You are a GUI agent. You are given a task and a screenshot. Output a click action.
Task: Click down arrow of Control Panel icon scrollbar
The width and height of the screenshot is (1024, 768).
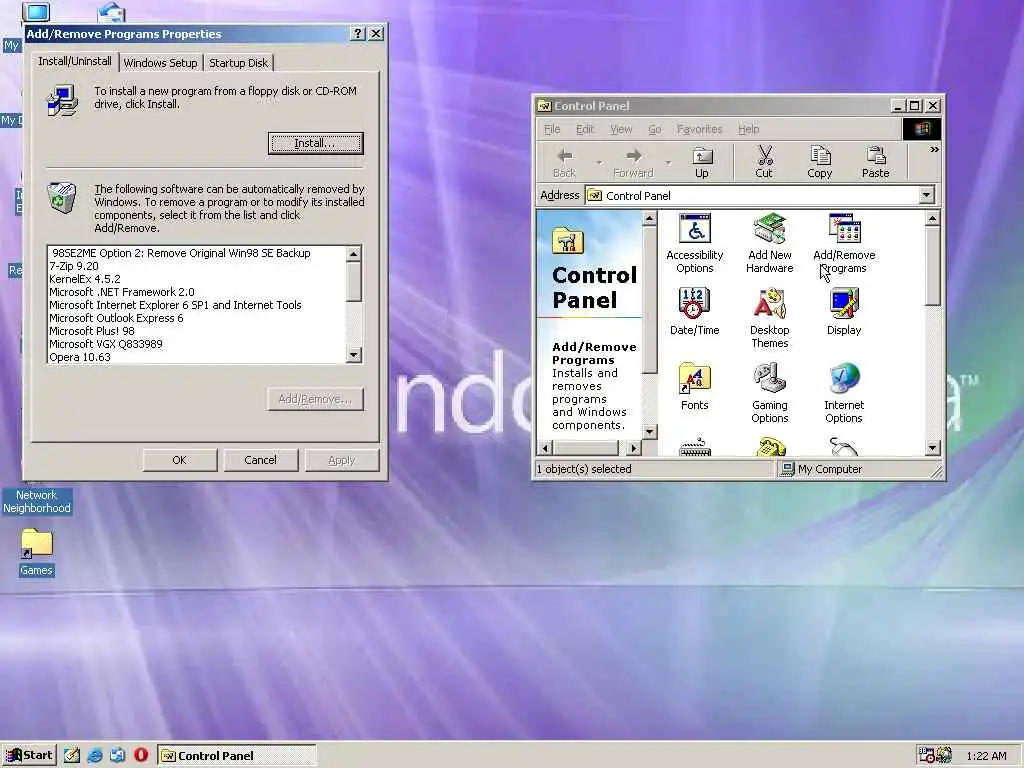pyautogui.click(x=933, y=447)
